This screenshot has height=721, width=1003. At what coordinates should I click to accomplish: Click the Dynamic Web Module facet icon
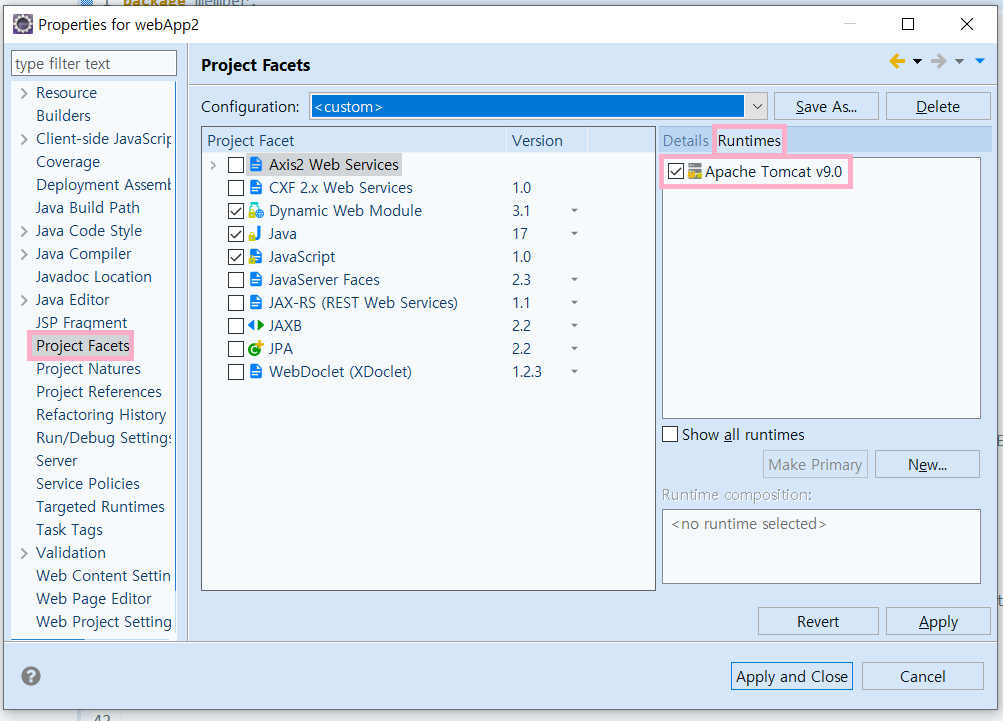pos(256,210)
